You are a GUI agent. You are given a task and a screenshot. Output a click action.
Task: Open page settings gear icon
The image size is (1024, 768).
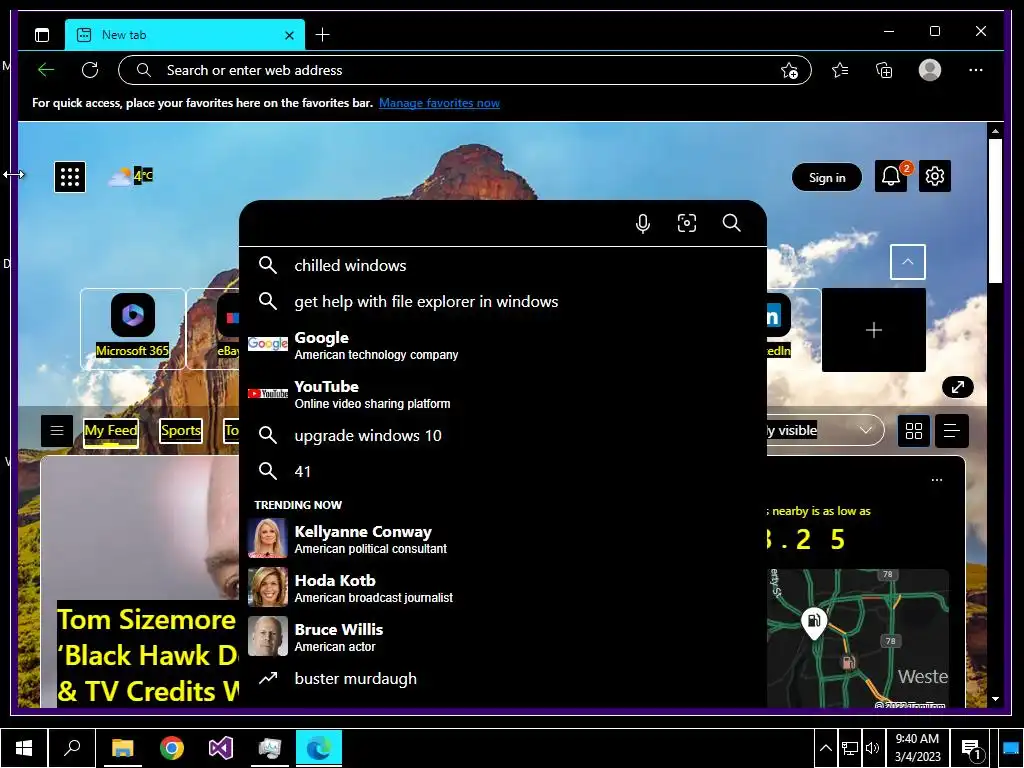point(935,176)
